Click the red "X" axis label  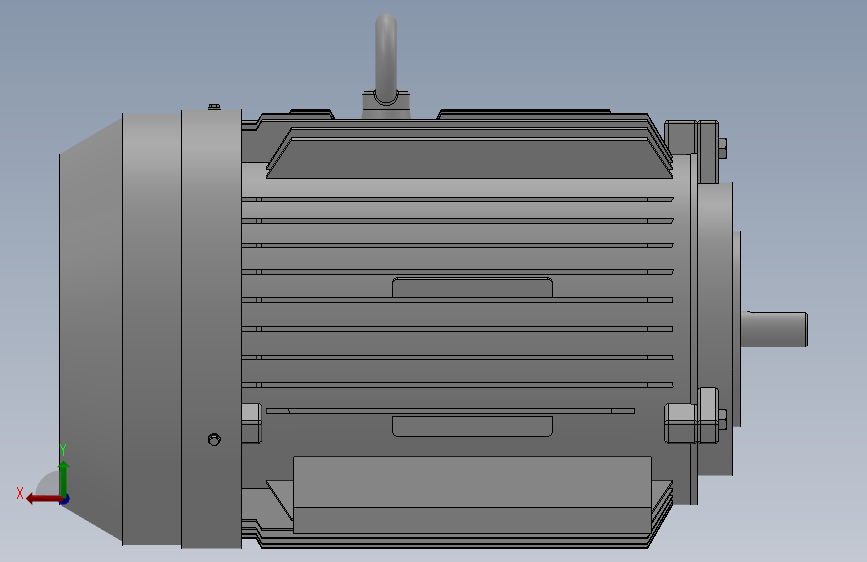tap(20, 493)
